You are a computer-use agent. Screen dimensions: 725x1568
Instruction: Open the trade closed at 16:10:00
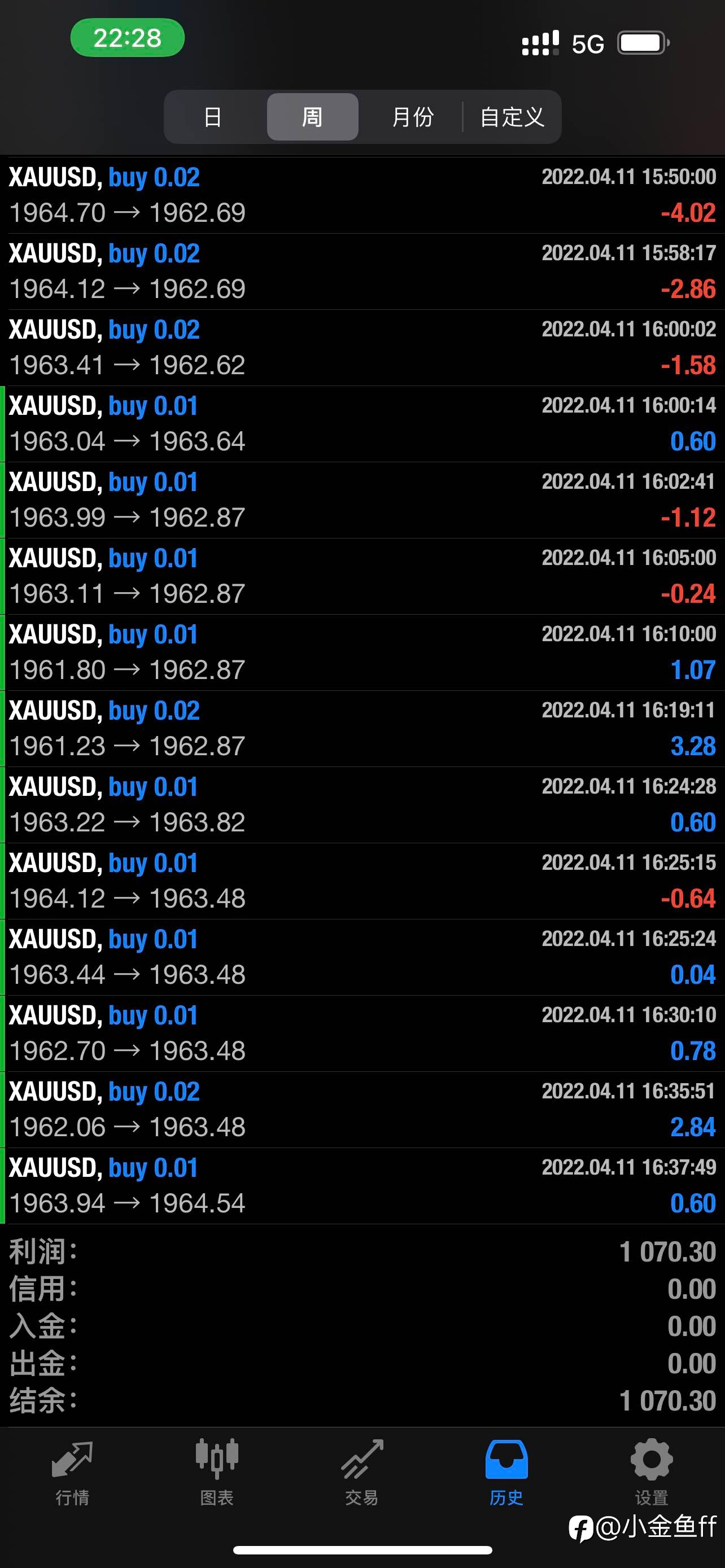[x=362, y=652]
